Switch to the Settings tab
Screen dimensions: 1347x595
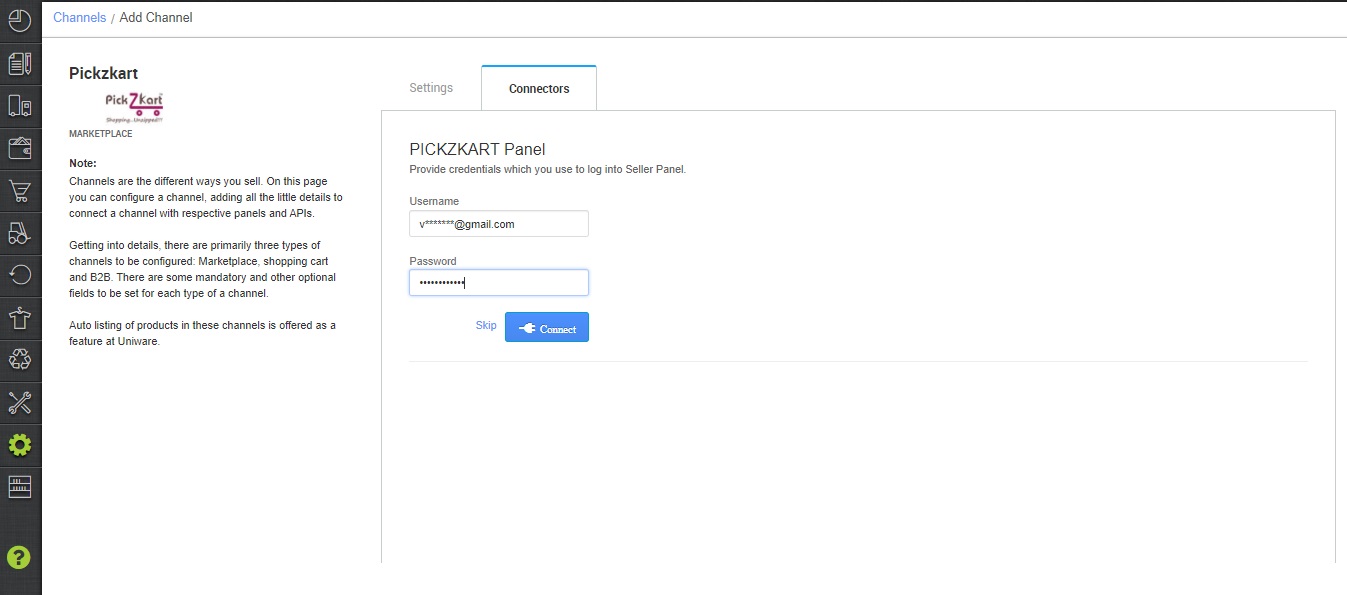tap(431, 88)
